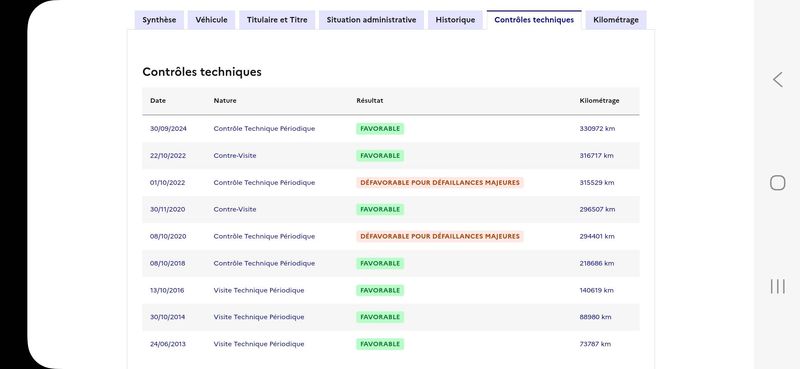Select the date 30/10/2014
Viewport: 800px width, 369px height.
tap(167, 317)
